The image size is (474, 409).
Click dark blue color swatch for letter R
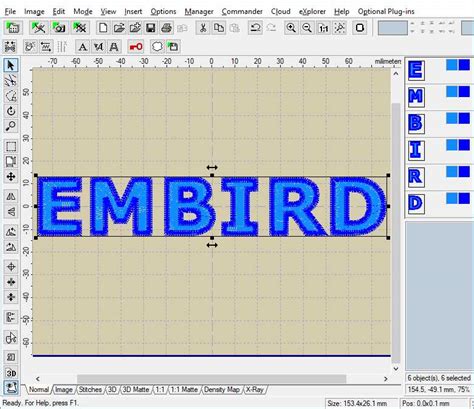[464, 172]
